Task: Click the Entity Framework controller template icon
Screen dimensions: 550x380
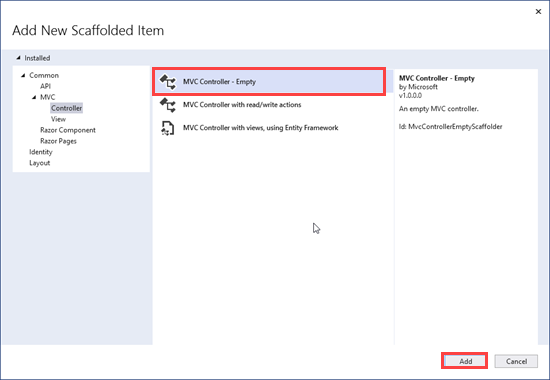Action: (x=167, y=128)
